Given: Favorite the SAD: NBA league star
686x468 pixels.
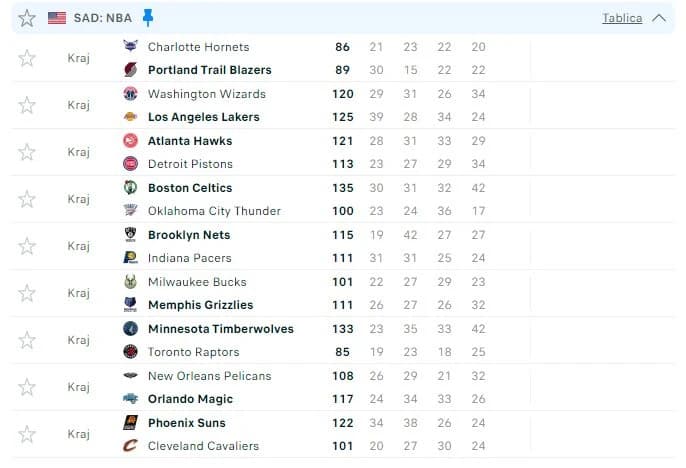Looking at the screenshot, I should click(27, 18).
